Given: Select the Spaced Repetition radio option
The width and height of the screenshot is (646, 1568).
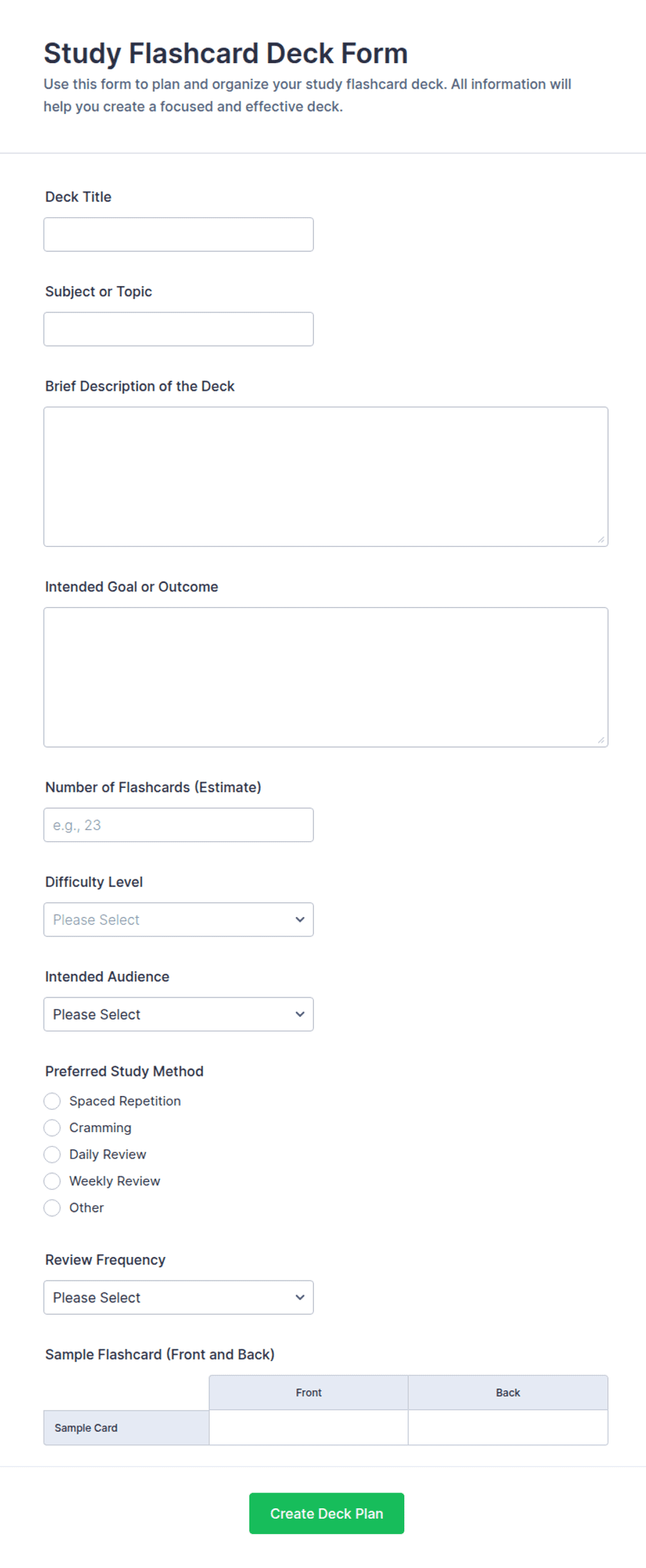Looking at the screenshot, I should pos(52,1101).
